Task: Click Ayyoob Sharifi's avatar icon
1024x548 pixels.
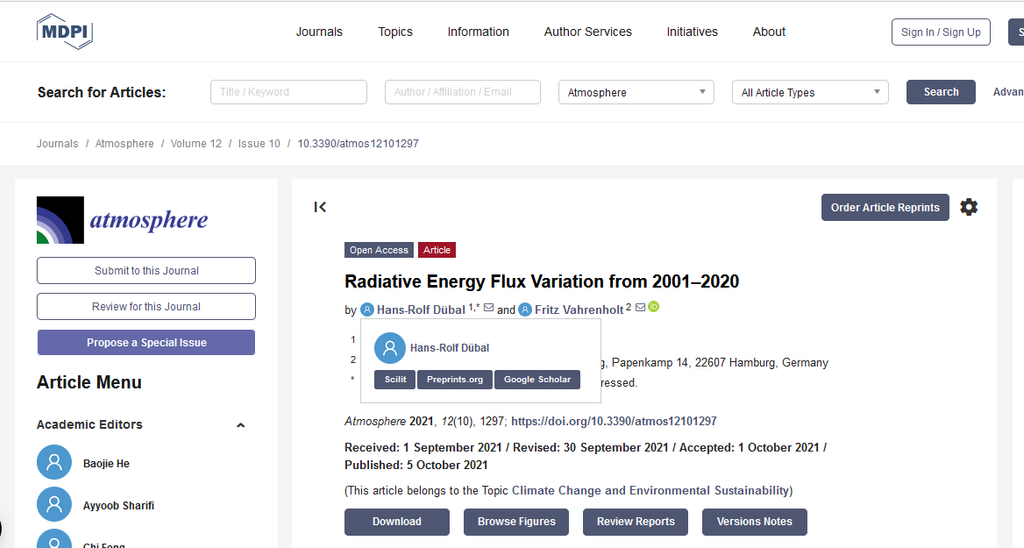Action: point(54,505)
